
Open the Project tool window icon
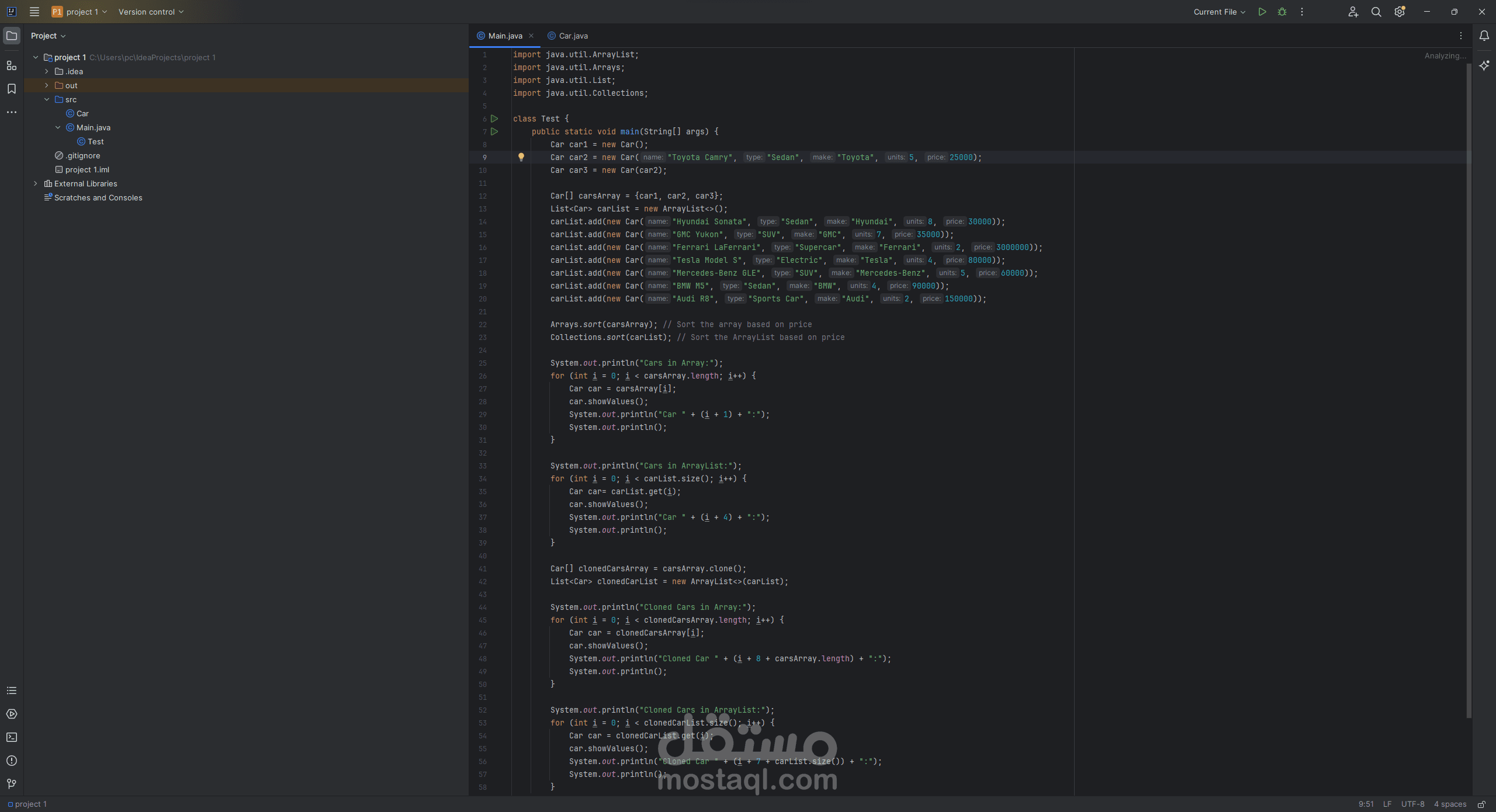12,36
